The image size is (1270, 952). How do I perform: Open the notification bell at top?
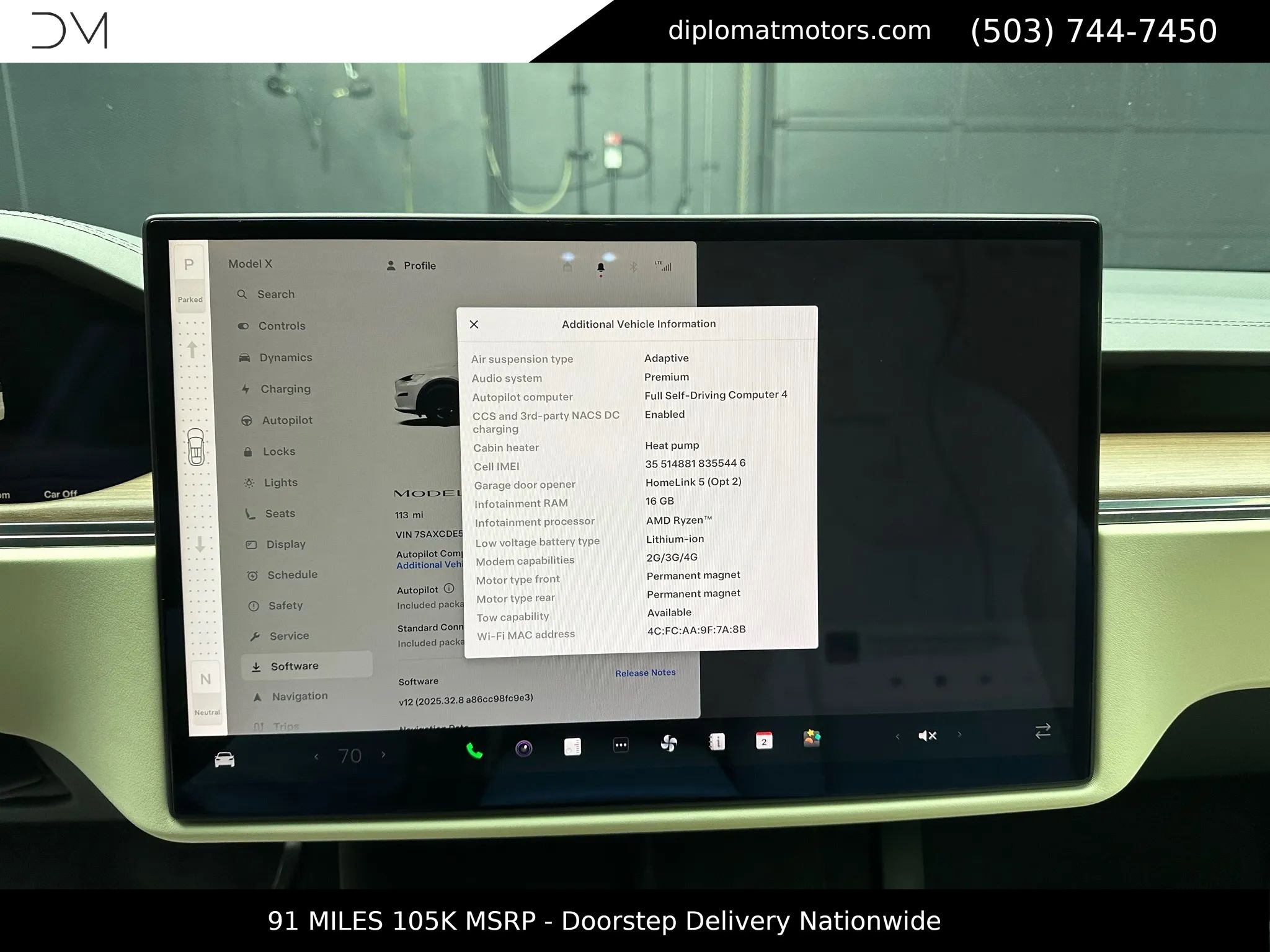(x=601, y=267)
